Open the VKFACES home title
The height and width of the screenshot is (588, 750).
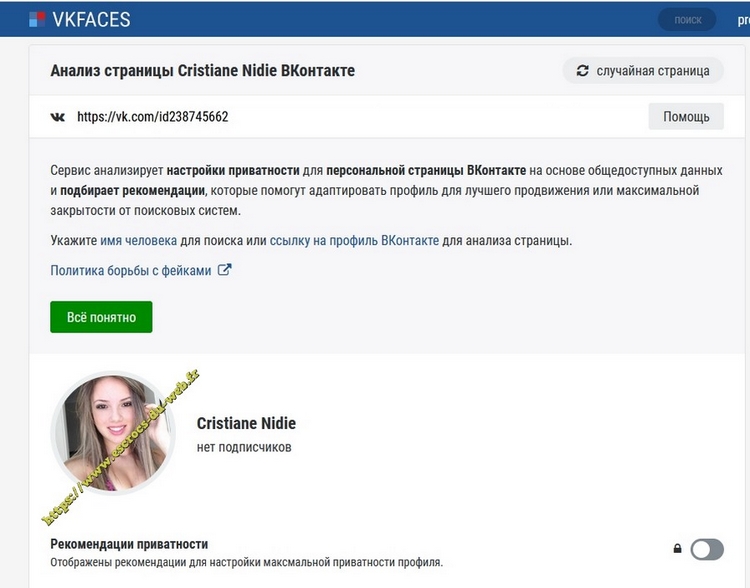[x=91, y=20]
